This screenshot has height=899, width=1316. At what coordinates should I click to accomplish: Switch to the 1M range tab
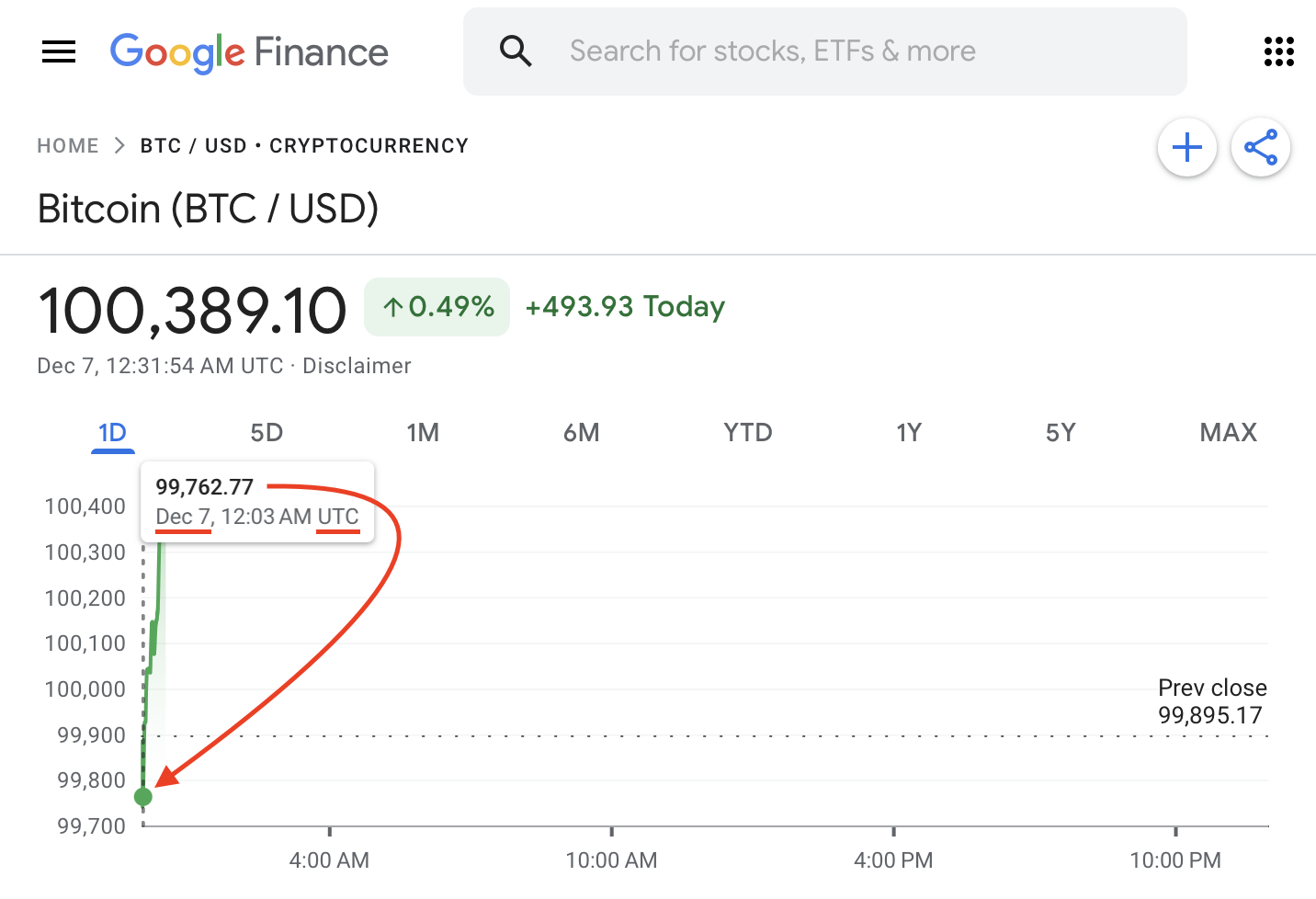(x=423, y=433)
